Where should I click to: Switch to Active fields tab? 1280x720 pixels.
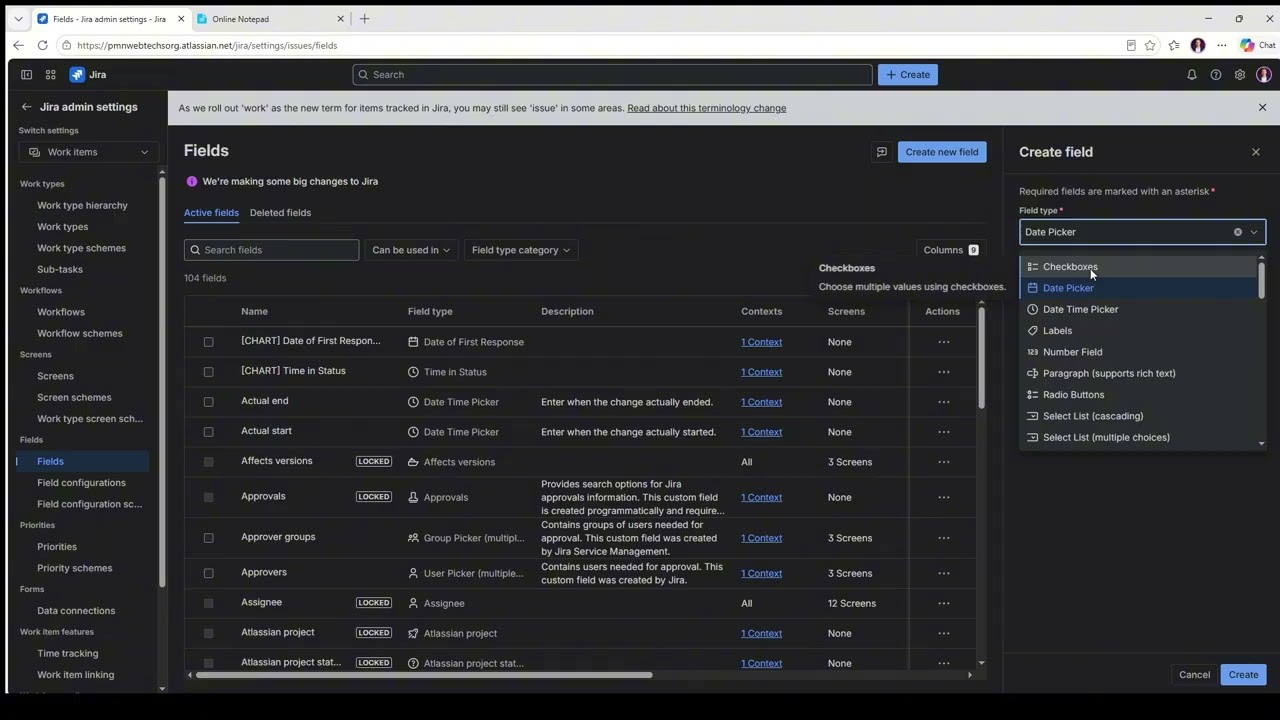tap(211, 213)
